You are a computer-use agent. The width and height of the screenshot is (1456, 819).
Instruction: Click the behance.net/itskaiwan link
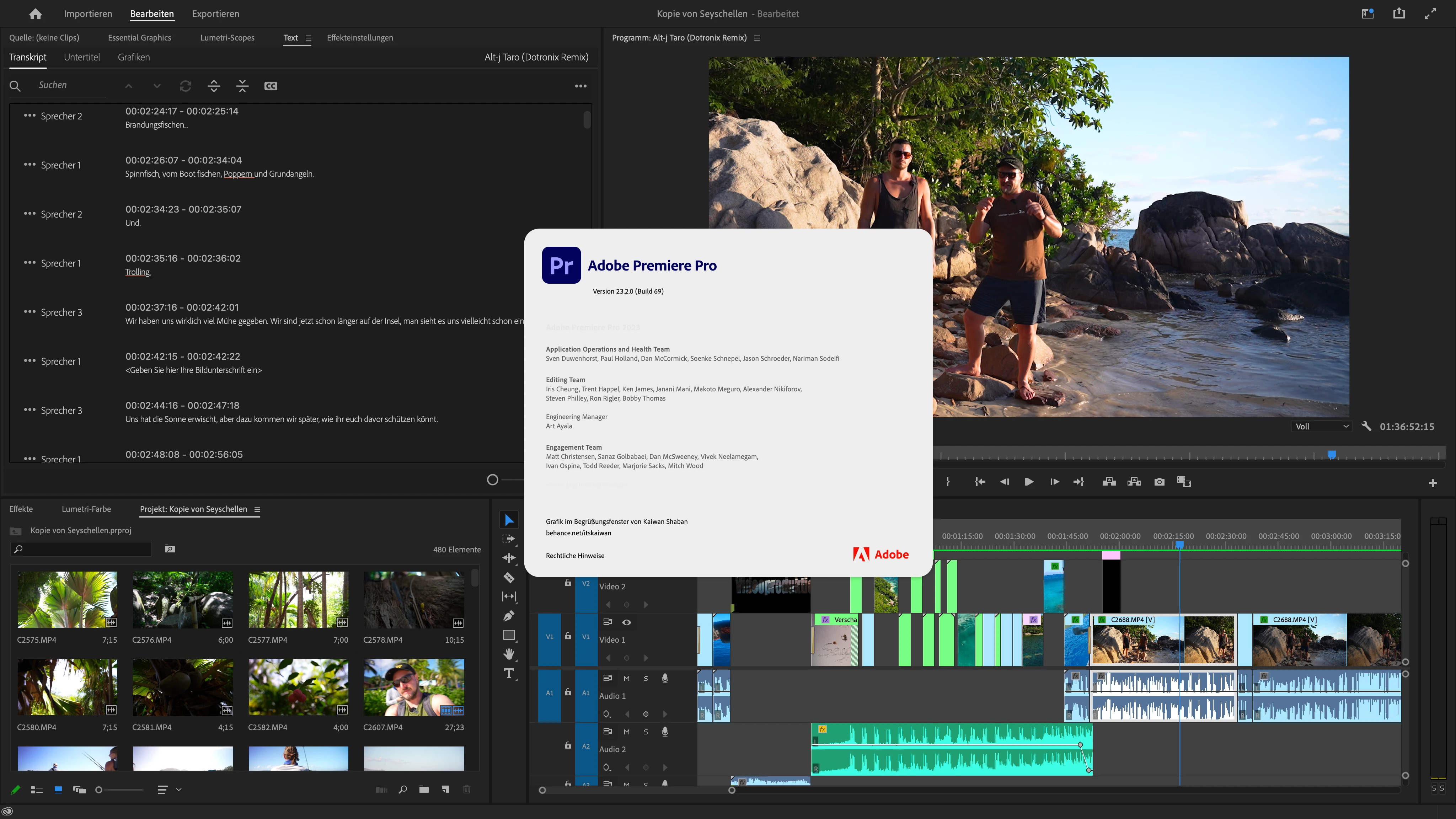point(578,532)
